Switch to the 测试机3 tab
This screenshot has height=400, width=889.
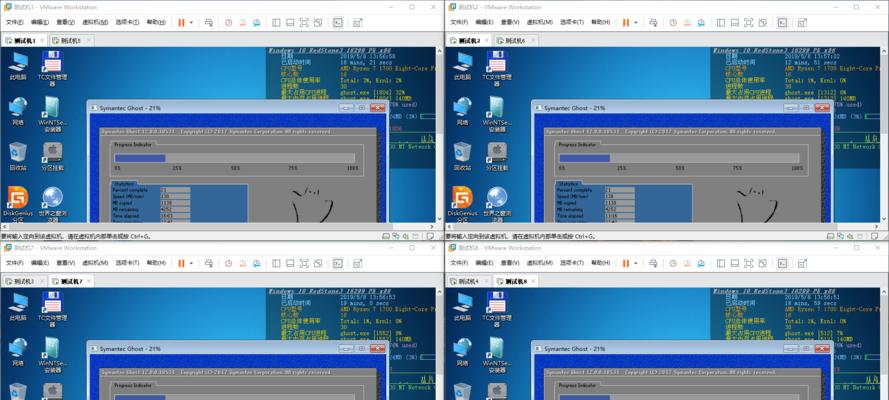24,282
